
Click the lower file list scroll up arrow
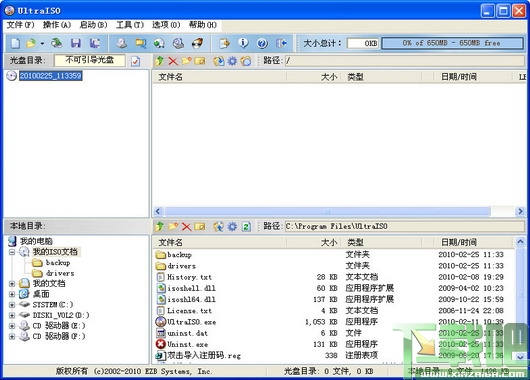[x=520, y=241]
